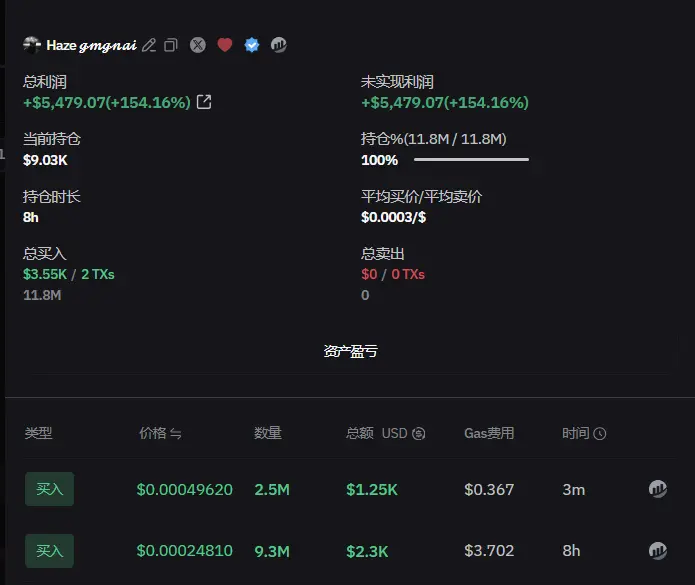695x585 pixels.
Task: Swap price unit via 价格 arrows icon
Action: pyautogui.click(x=176, y=433)
